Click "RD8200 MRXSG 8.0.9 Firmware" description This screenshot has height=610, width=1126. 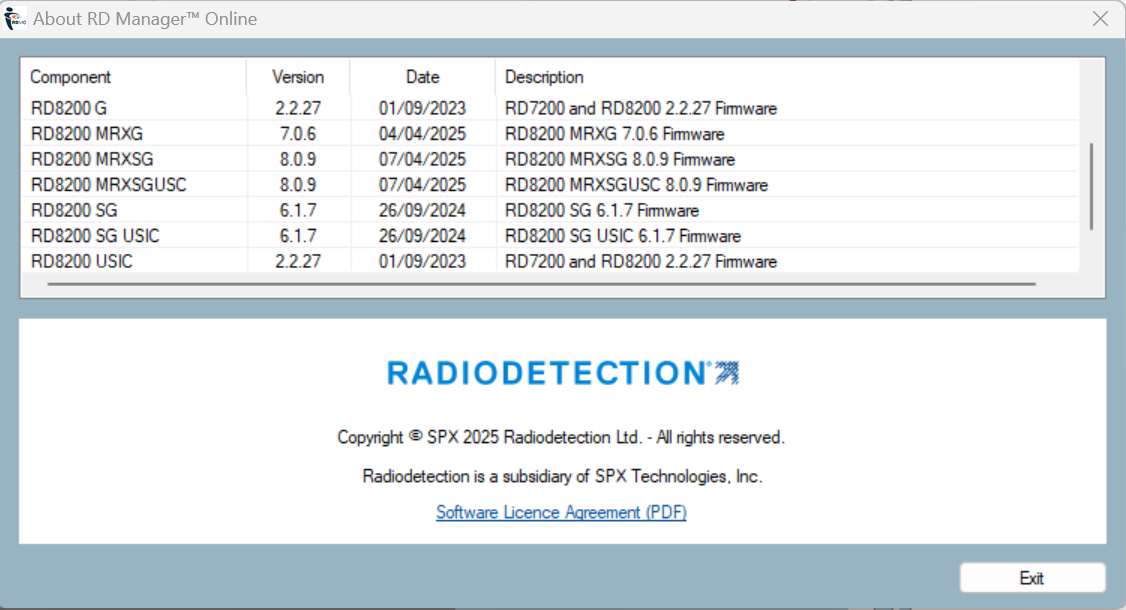tap(620, 159)
